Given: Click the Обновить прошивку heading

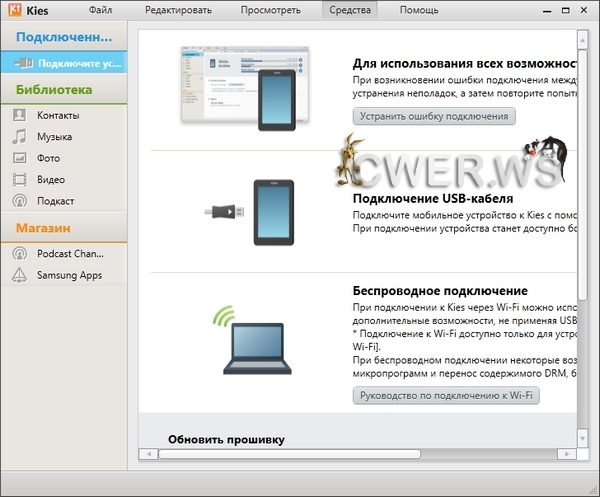Looking at the screenshot, I should [x=227, y=440].
